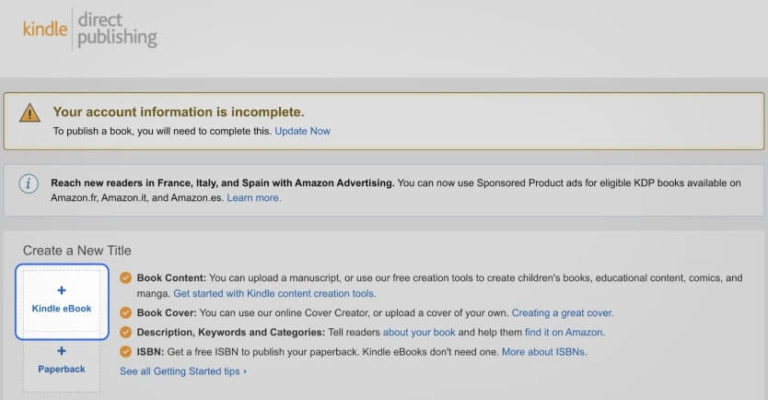Open the Learn more advertising link
The image size is (768, 400).
point(253,198)
